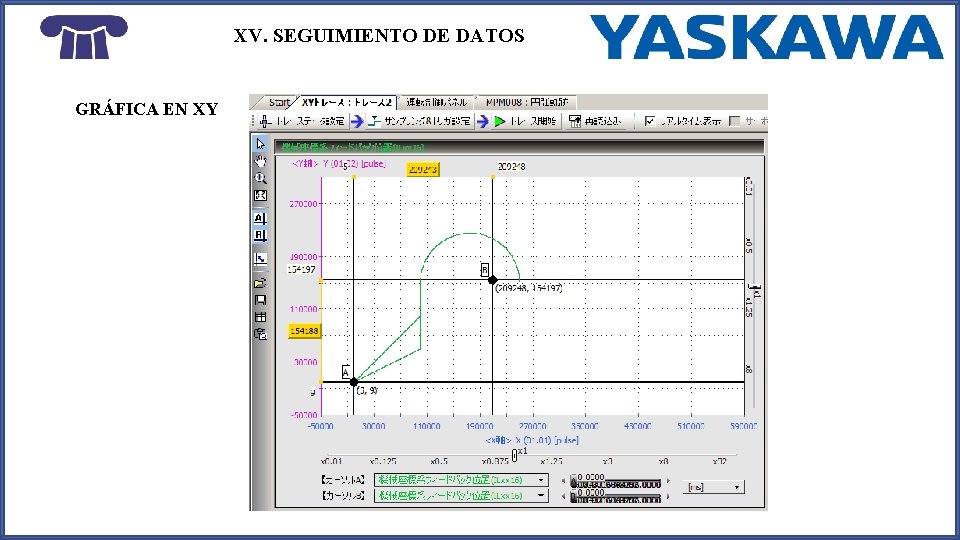Click the 590000 X axis tick label
The height and width of the screenshot is (540, 960).
pyautogui.click(x=743, y=426)
